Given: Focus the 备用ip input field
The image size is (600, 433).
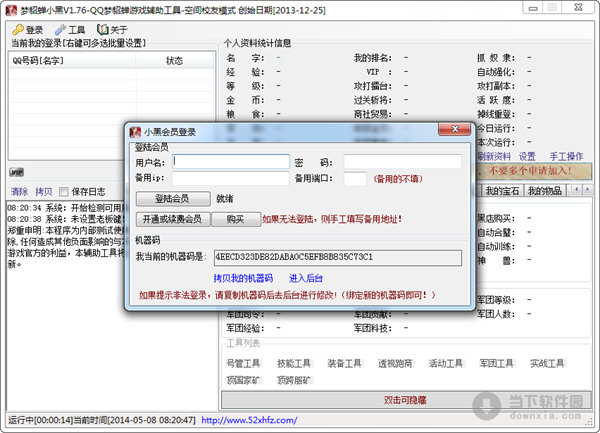Looking at the screenshot, I should coord(230,178).
